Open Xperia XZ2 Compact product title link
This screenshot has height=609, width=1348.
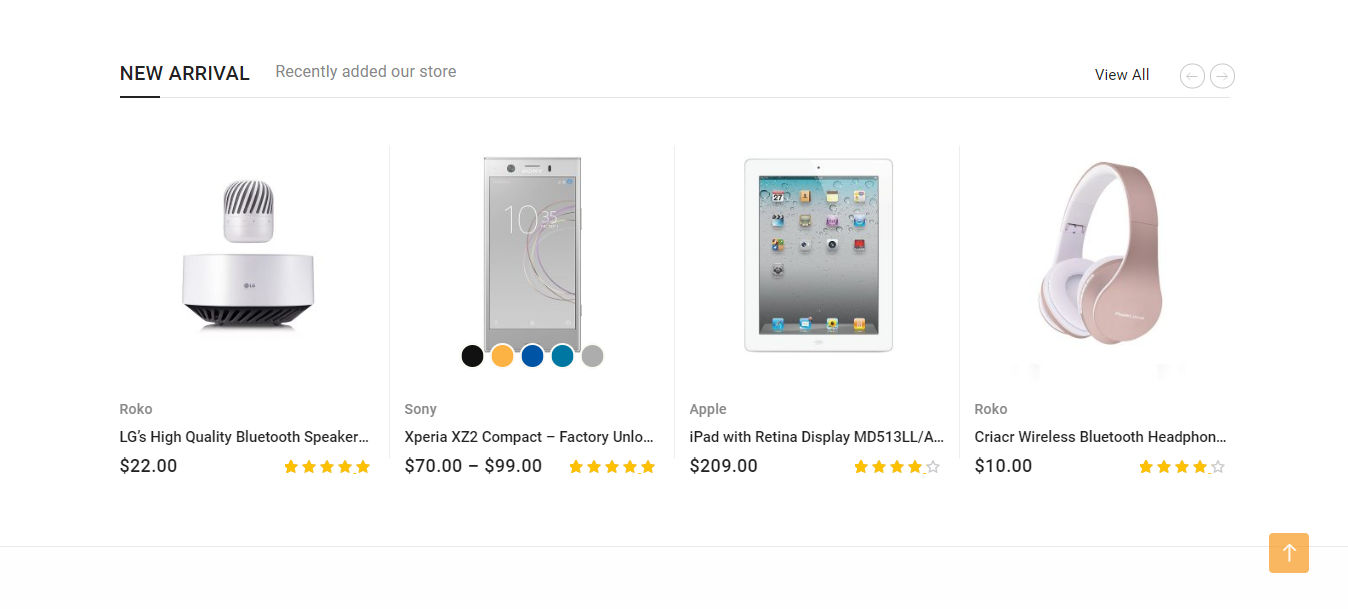529,437
